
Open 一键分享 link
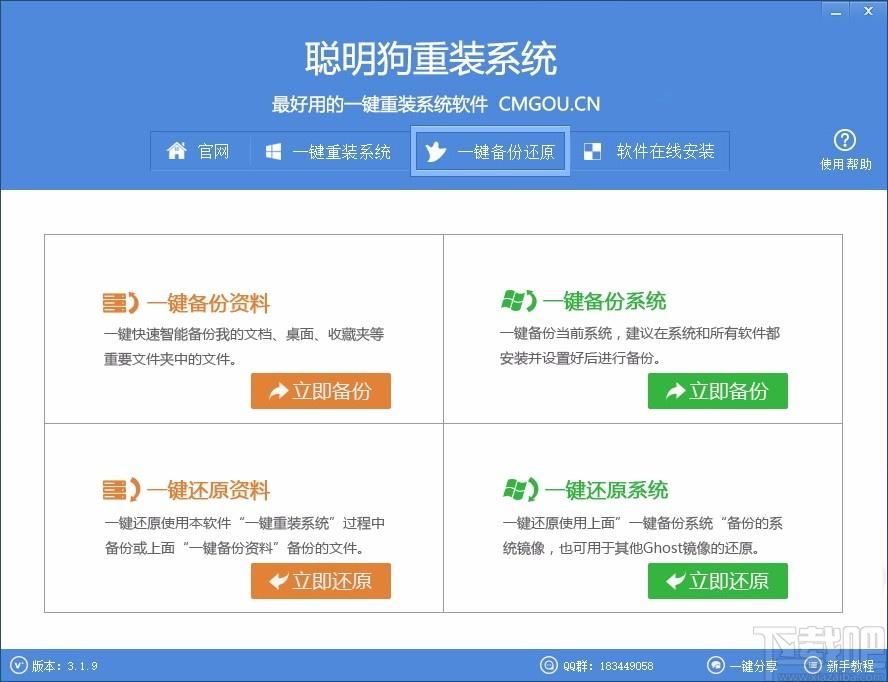point(753,666)
